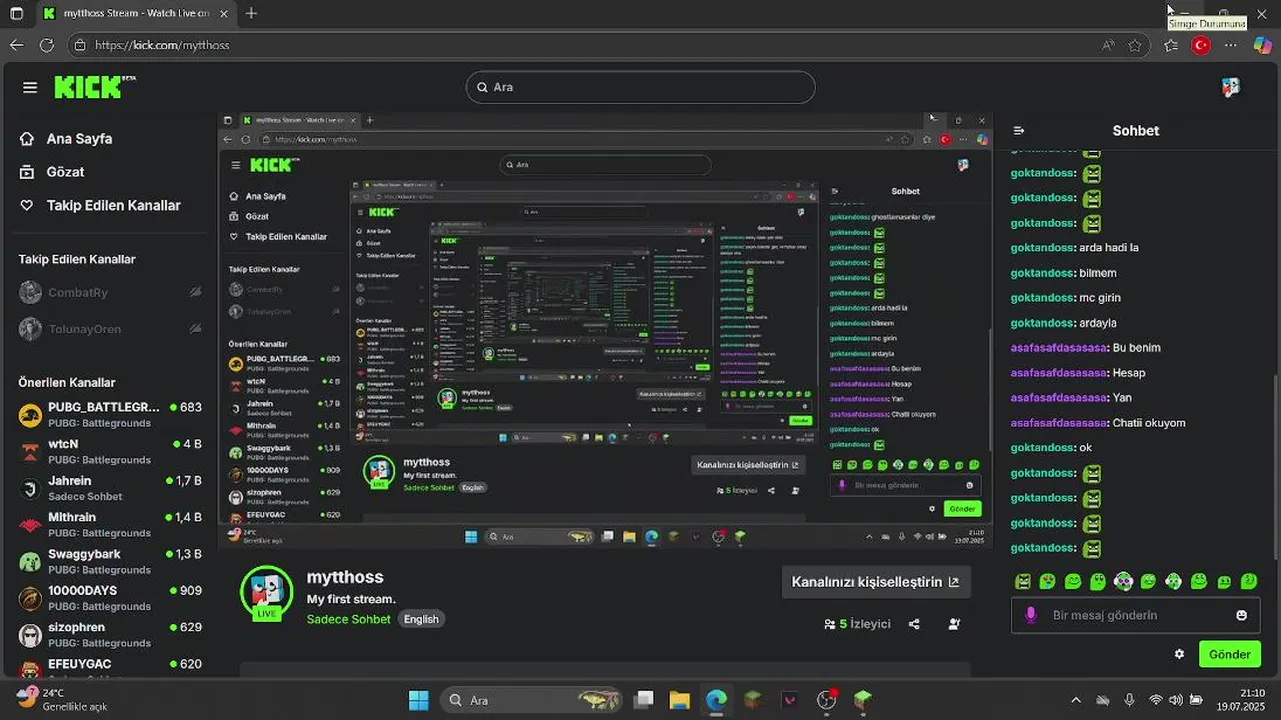Open Swaggybark channel showing 1,3 B viewers

(110, 561)
